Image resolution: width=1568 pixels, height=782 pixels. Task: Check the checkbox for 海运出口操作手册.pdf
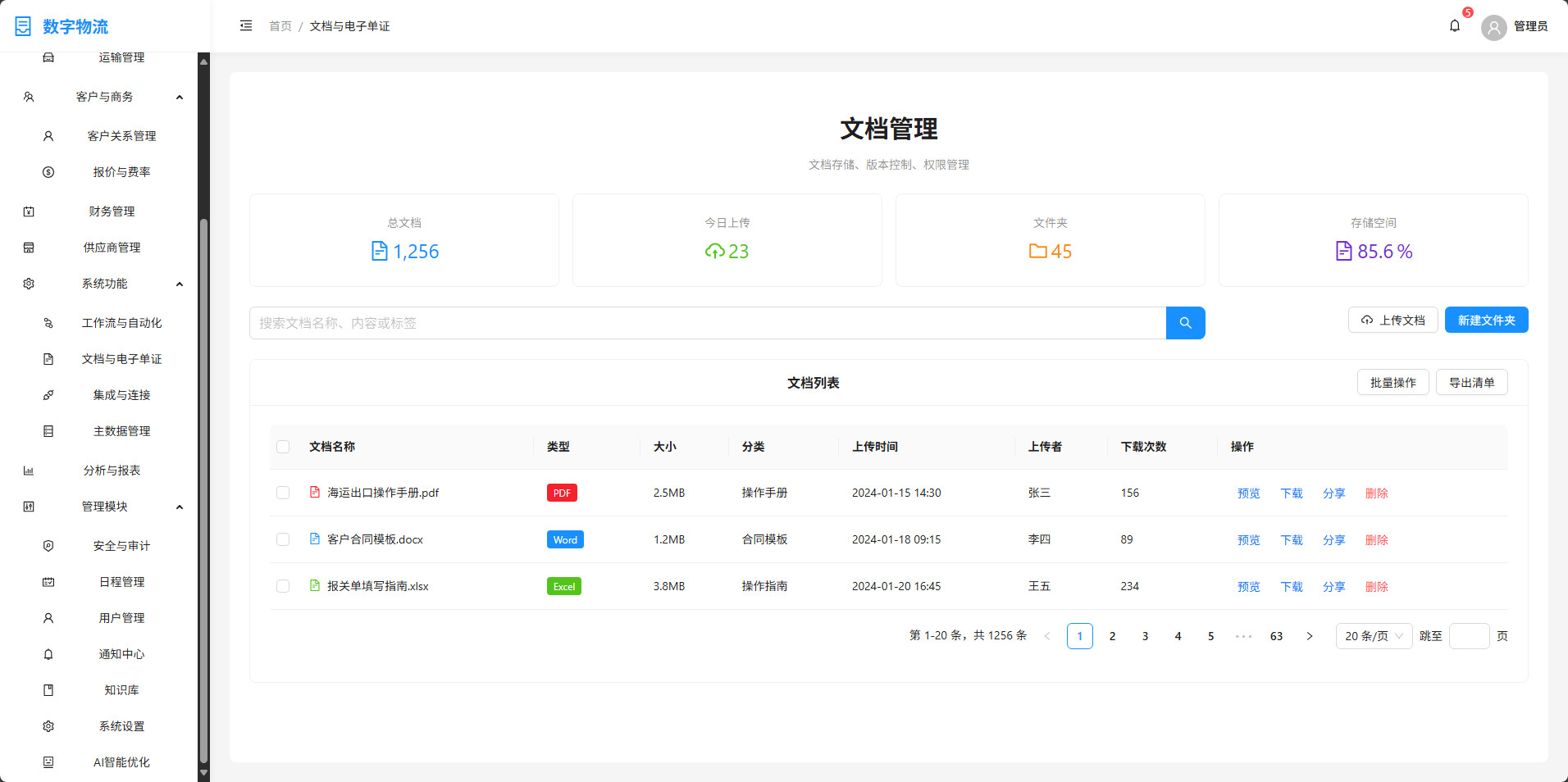[283, 493]
